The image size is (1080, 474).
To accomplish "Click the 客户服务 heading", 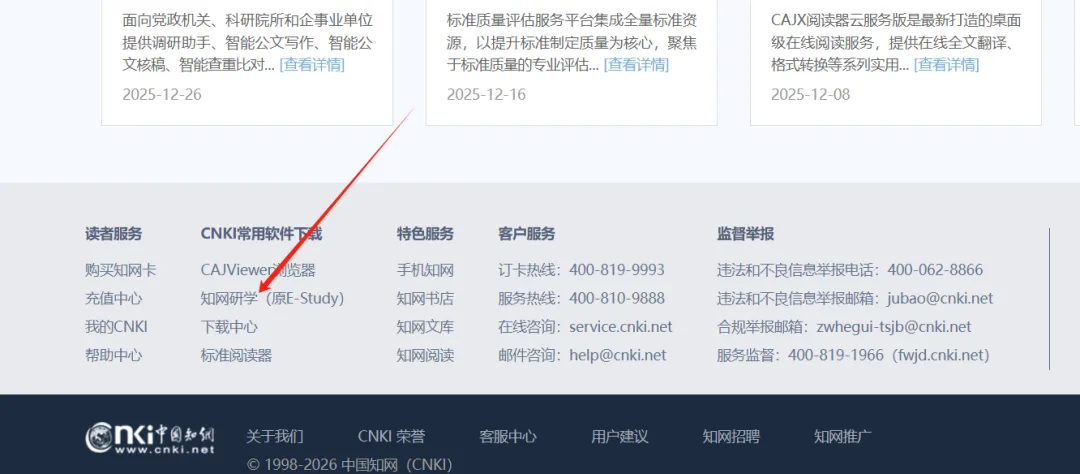I will (526, 234).
